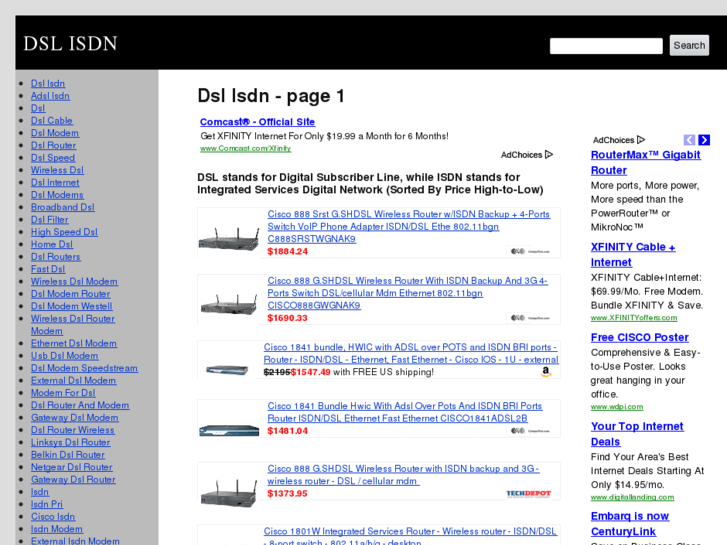Open Wireless Dsl sidebar link
The image size is (727, 545).
click(x=57, y=170)
